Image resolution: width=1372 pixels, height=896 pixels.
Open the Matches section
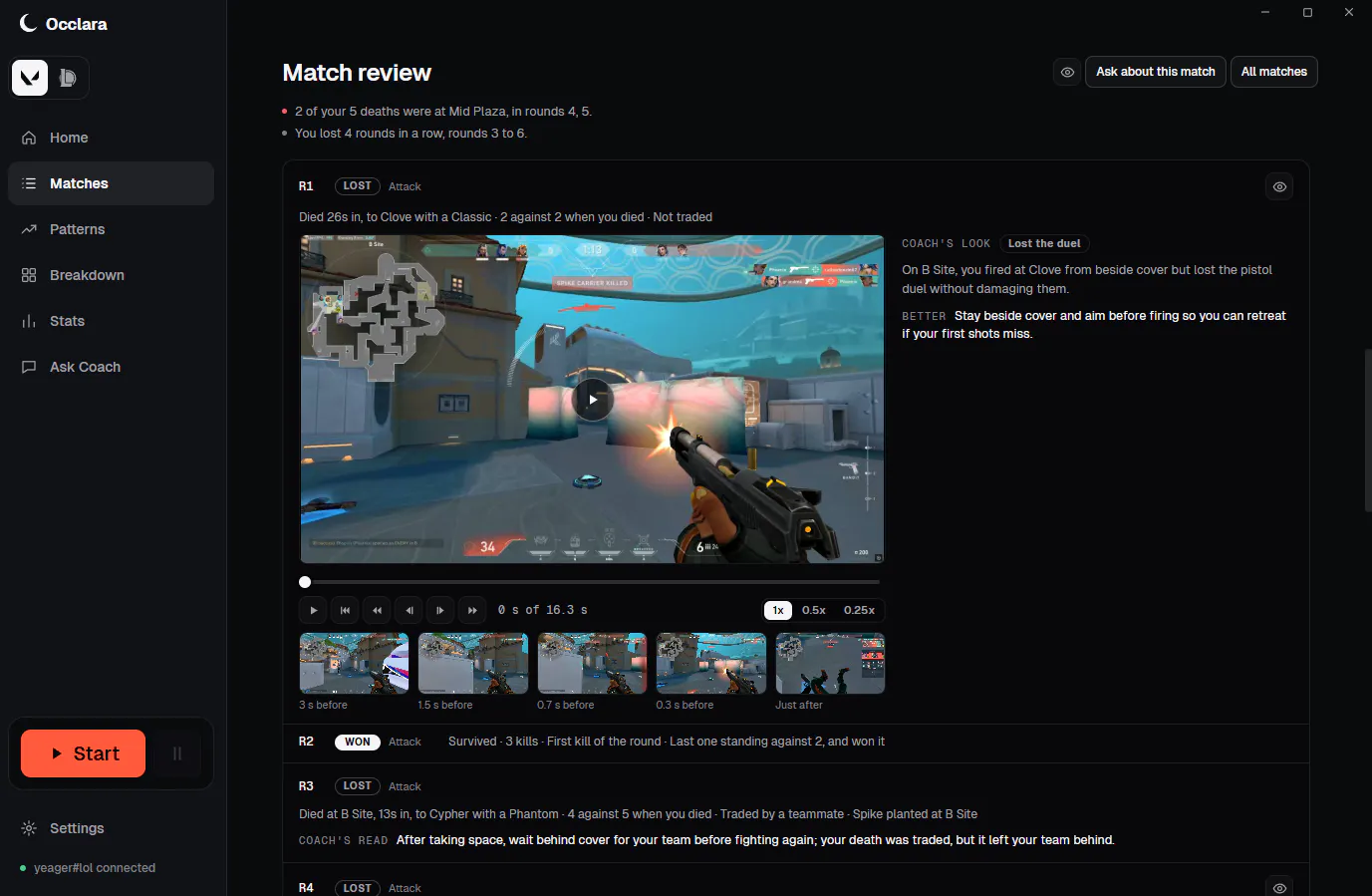click(111, 183)
